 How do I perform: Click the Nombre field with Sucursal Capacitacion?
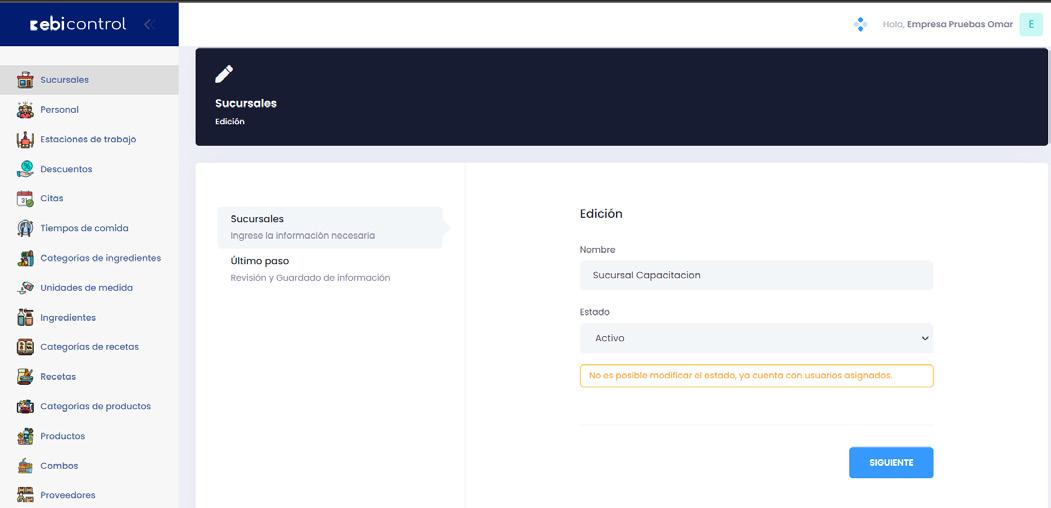pos(756,275)
